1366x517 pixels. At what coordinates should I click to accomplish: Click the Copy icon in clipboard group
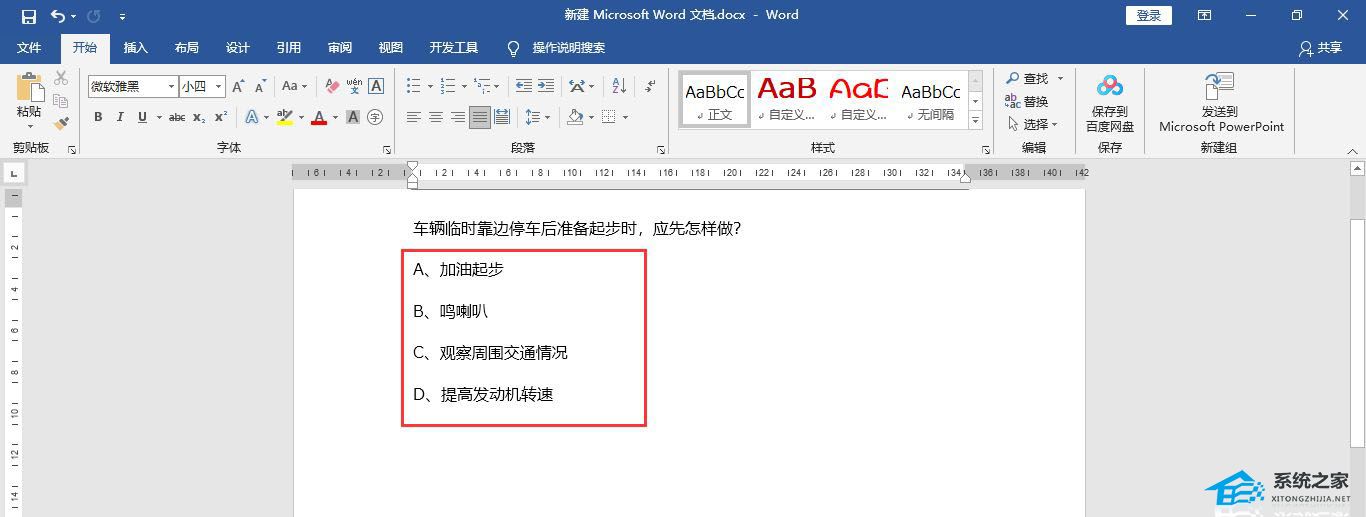(x=61, y=101)
